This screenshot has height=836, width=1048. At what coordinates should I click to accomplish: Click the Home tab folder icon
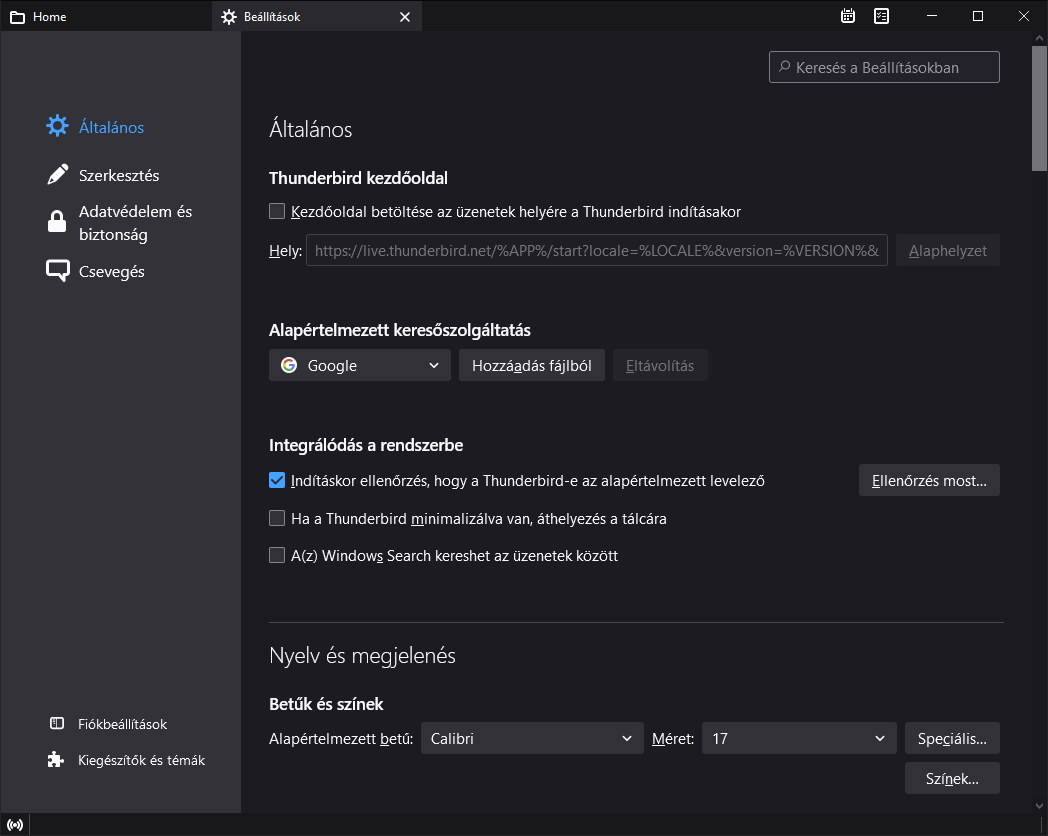coord(17,17)
